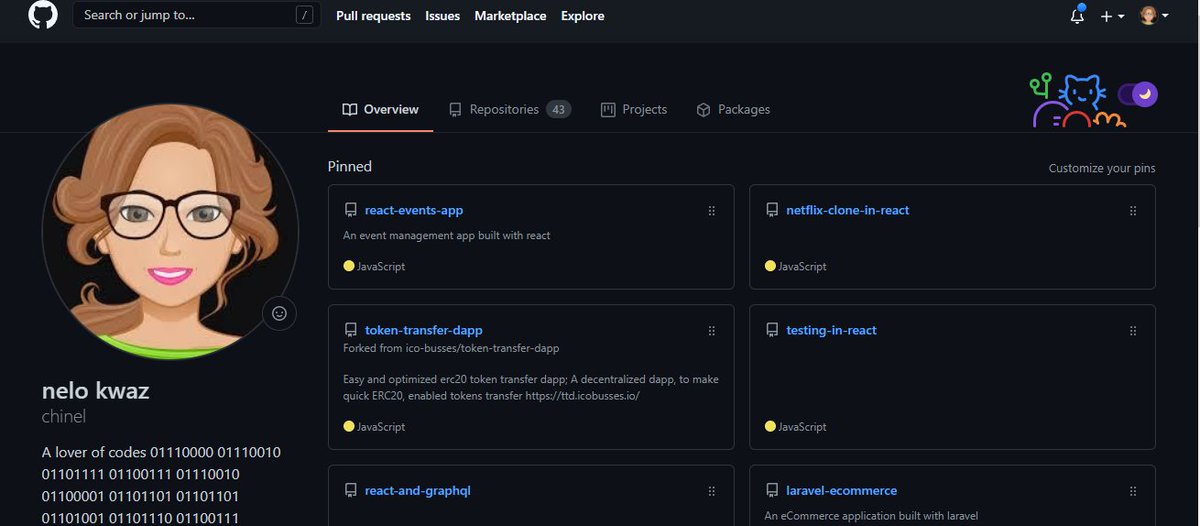Open the GitHub Octocat home logo
This screenshot has height=526, width=1200.
43,15
